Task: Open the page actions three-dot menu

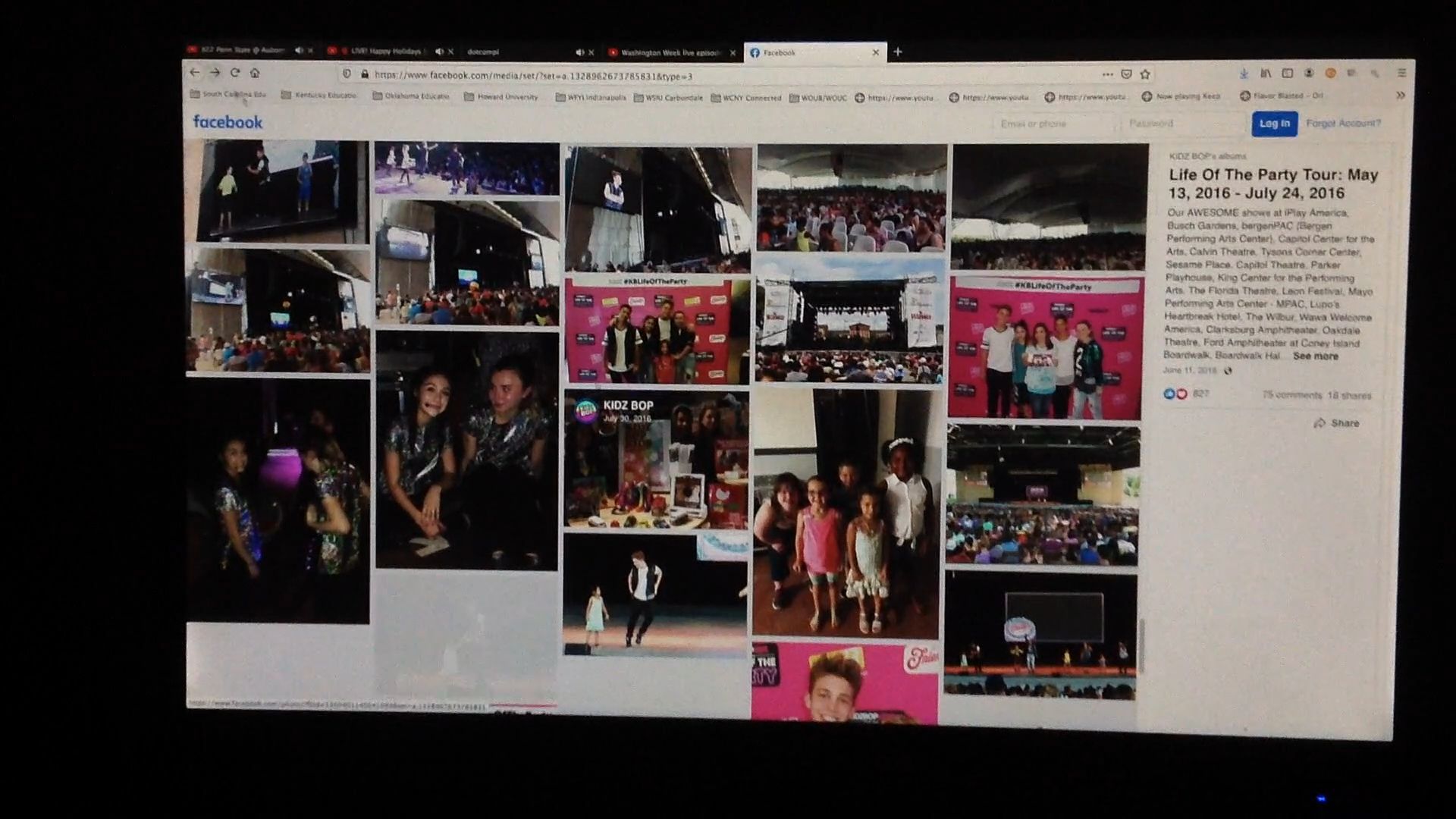Action: [1107, 74]
